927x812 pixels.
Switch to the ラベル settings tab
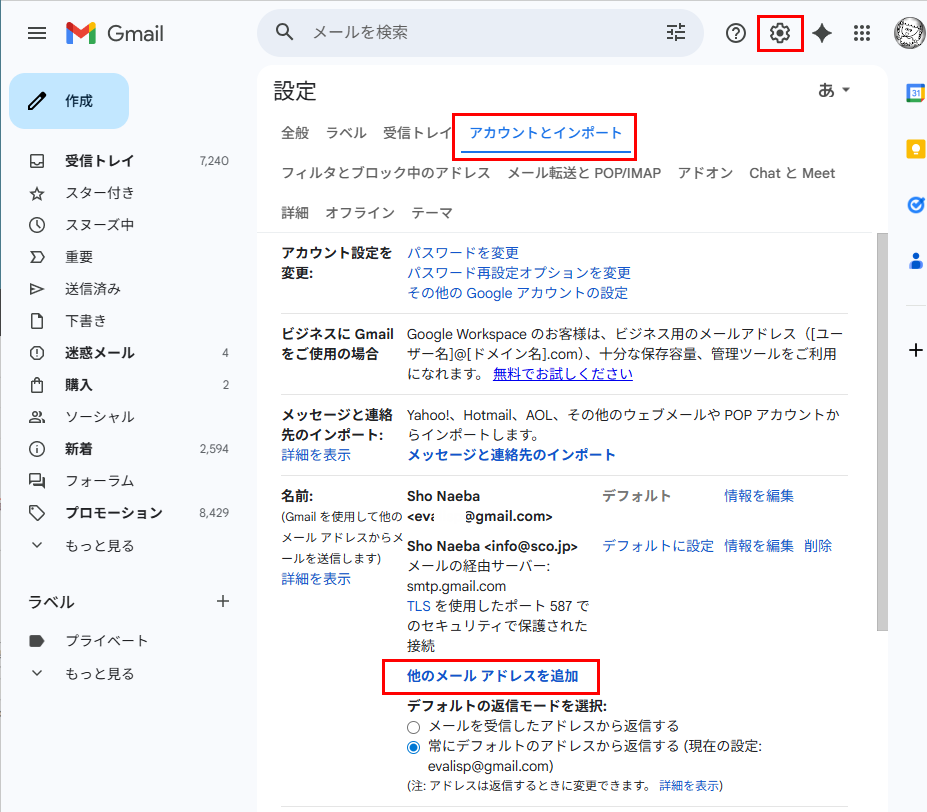345,131
